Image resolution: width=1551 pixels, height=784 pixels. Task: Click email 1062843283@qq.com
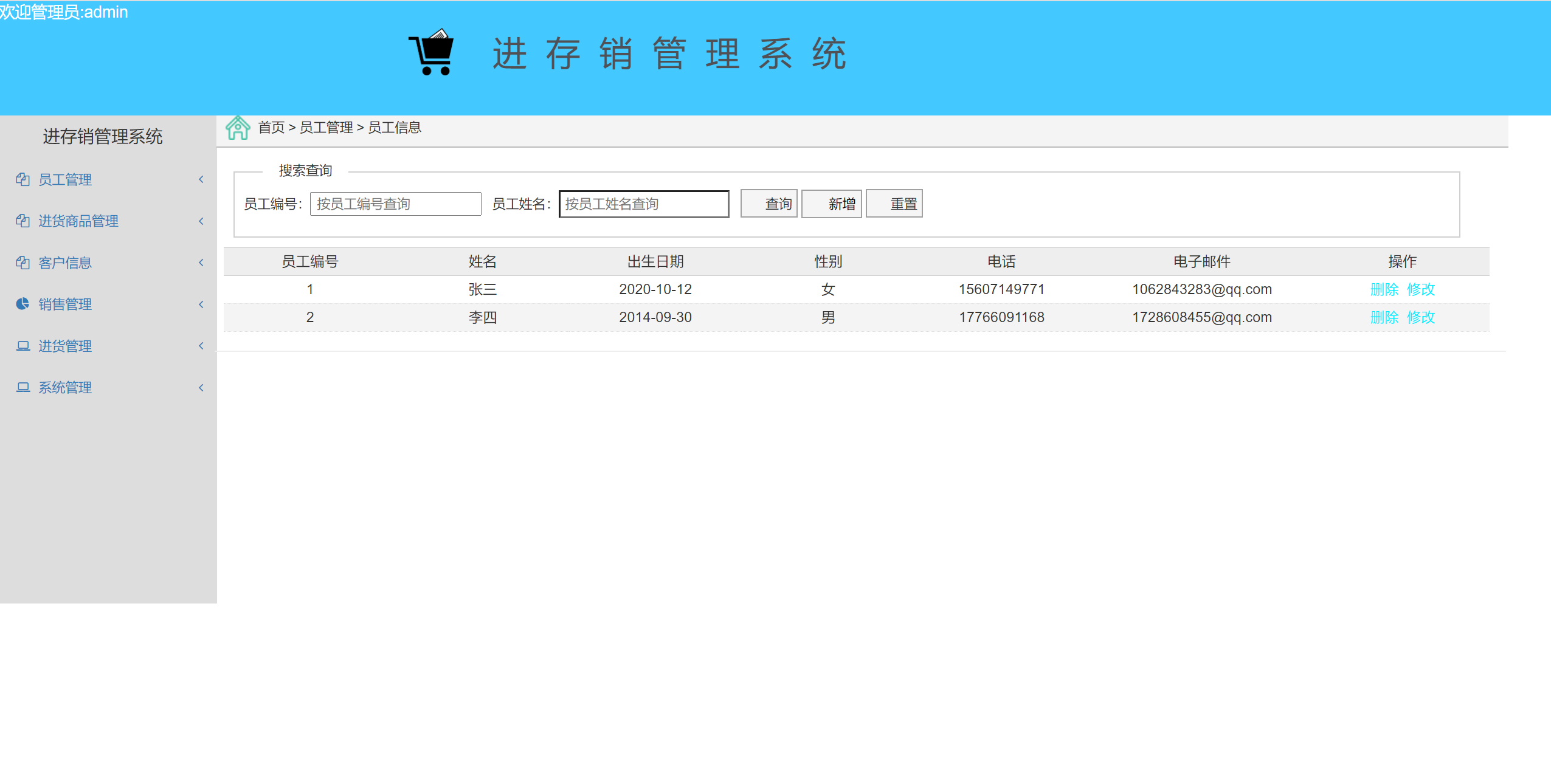(x=1202, y=289)
